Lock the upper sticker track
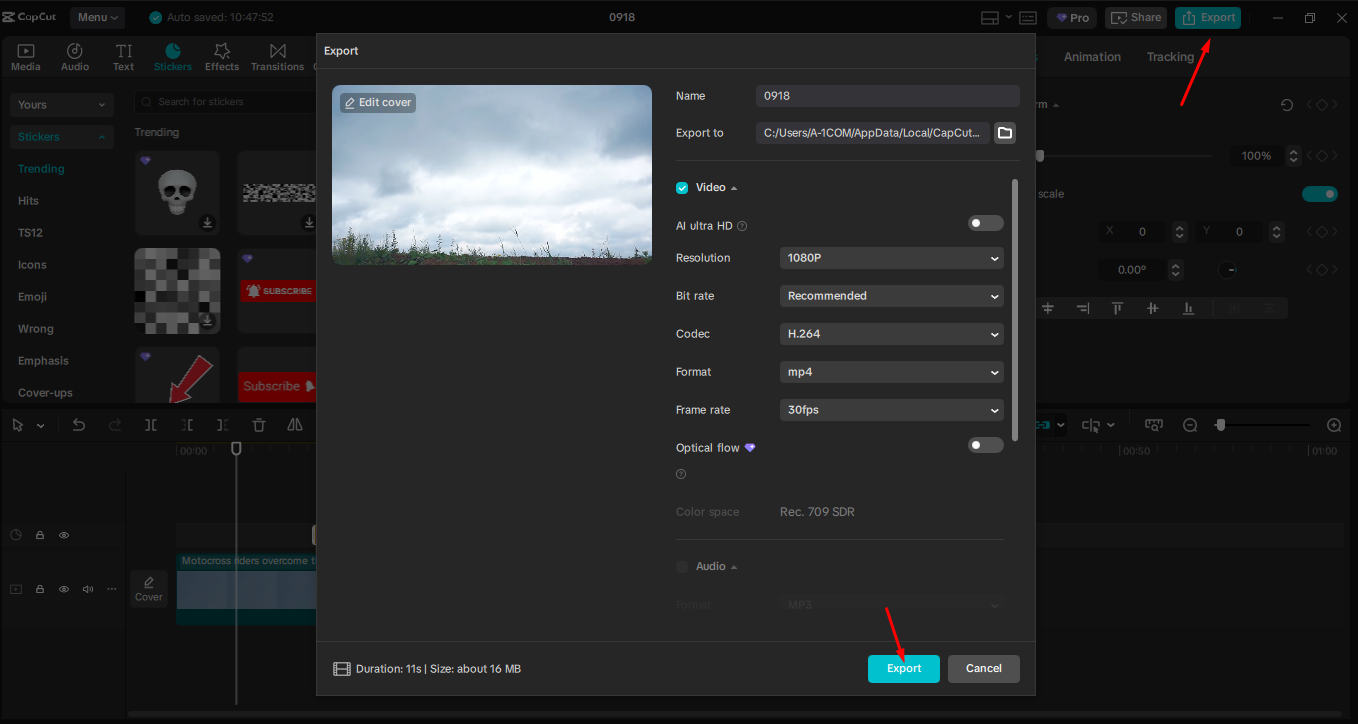 tap(40, 535)
